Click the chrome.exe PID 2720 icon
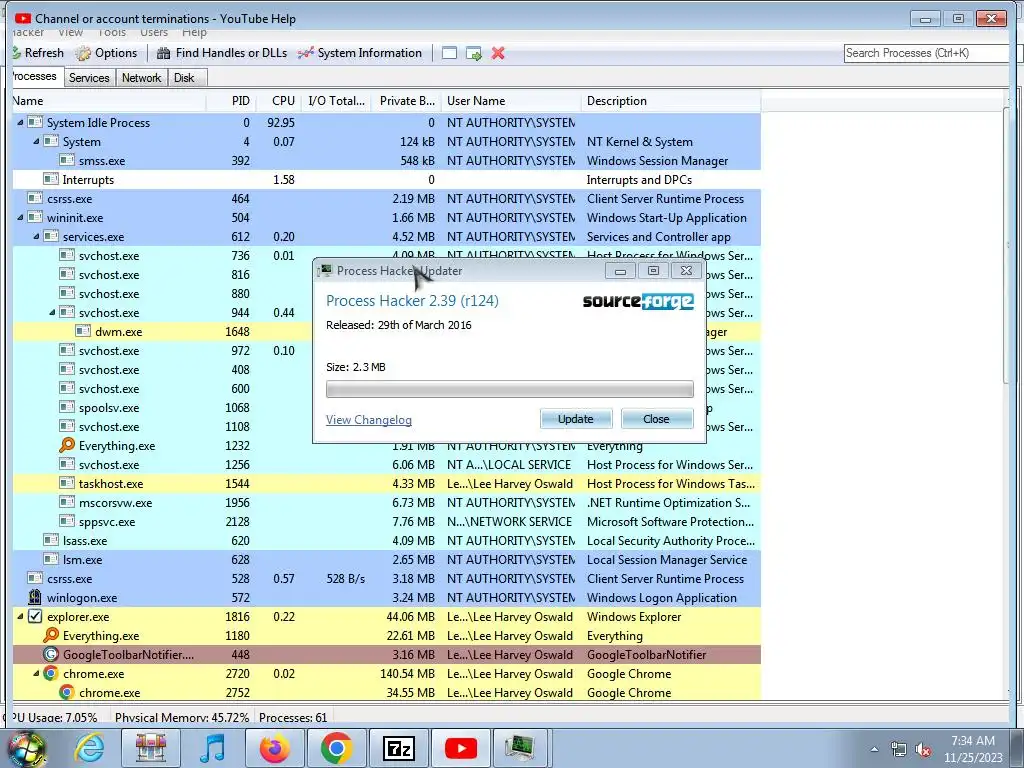Image resolution: width=1024 pixels, height=768 pixels. pos(50,673)
